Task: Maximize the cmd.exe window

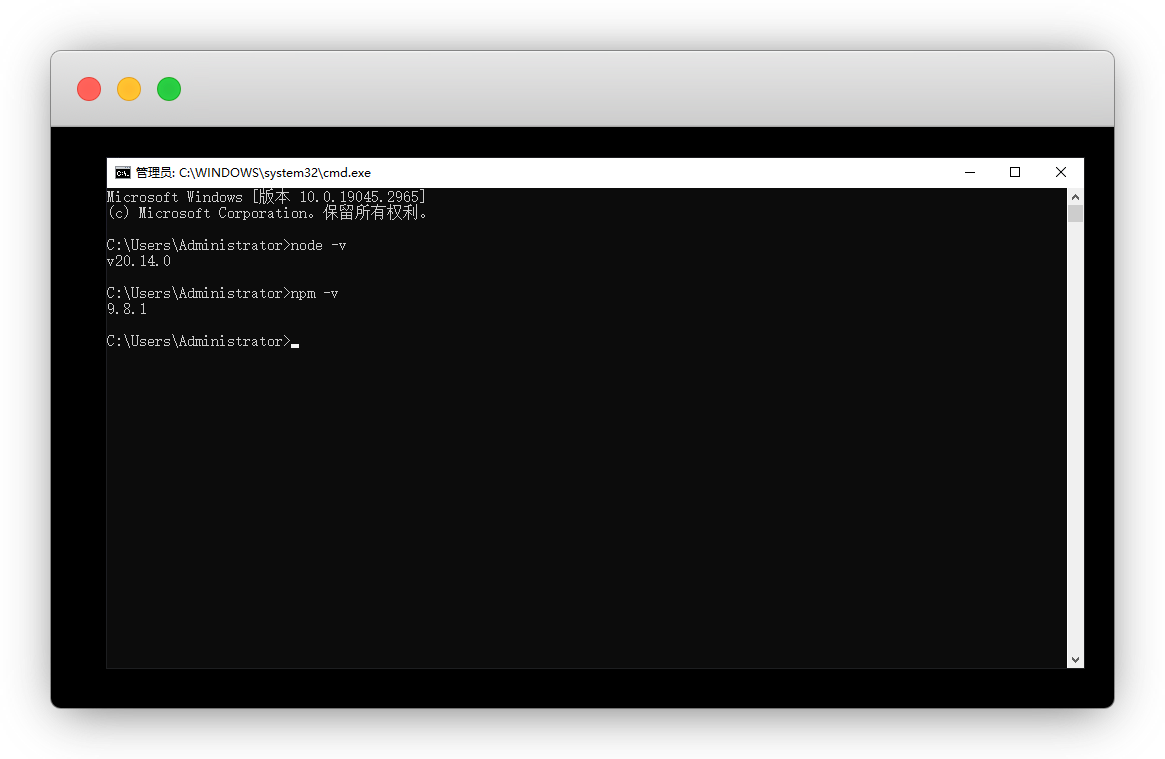Action: point(1015,173)
